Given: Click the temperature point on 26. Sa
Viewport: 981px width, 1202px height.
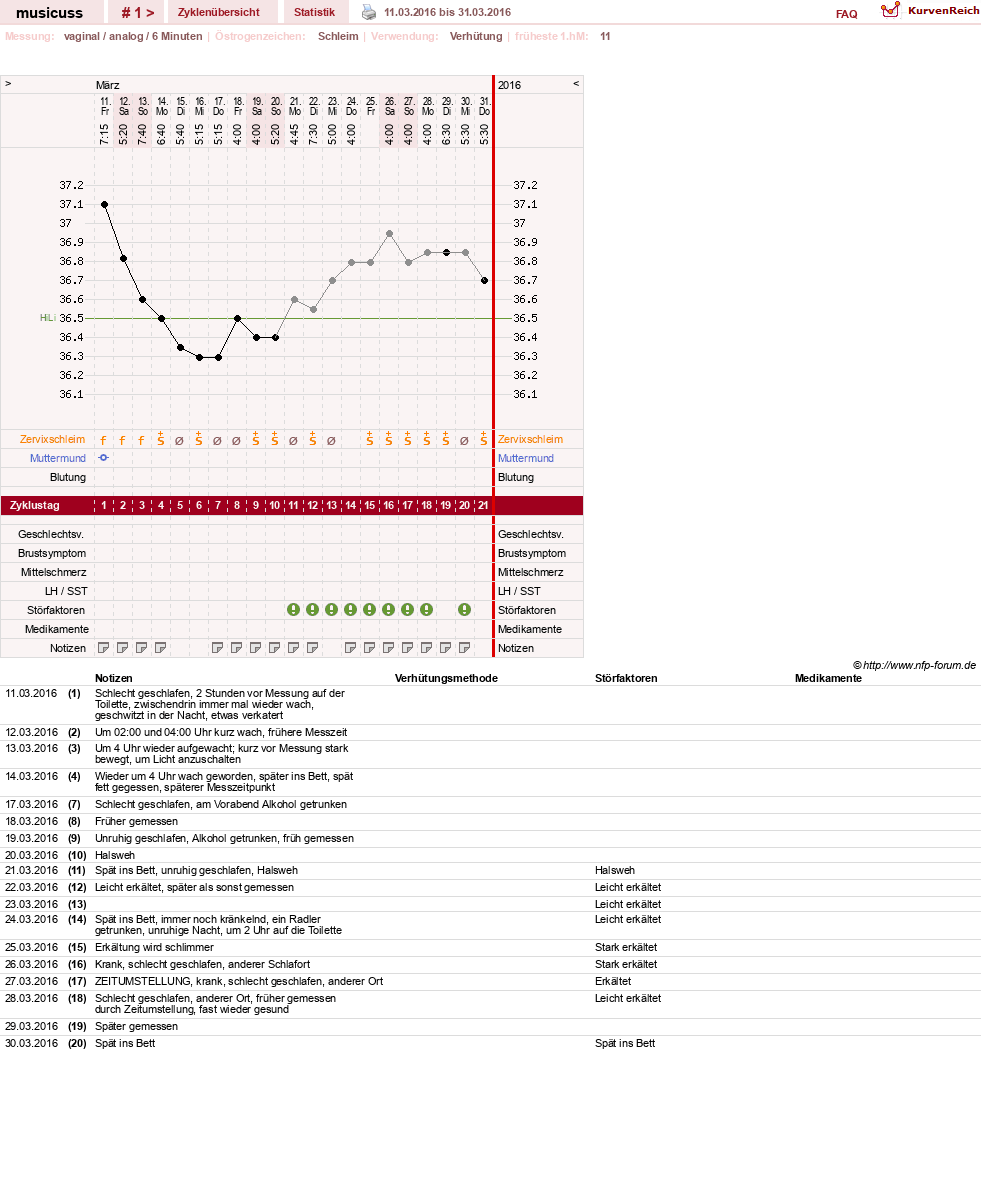Looking at the screenshot, I should 389,233.
